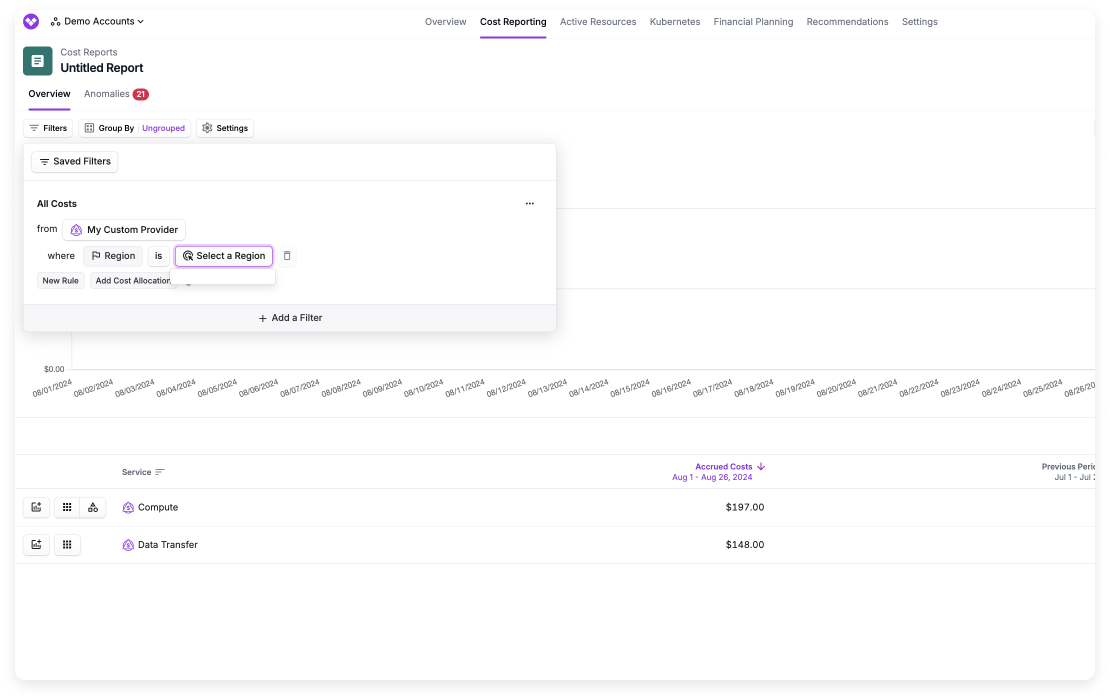Change the My Custom Provider selection
Viewport: 1110px width, 700px height.
(124, 230)
